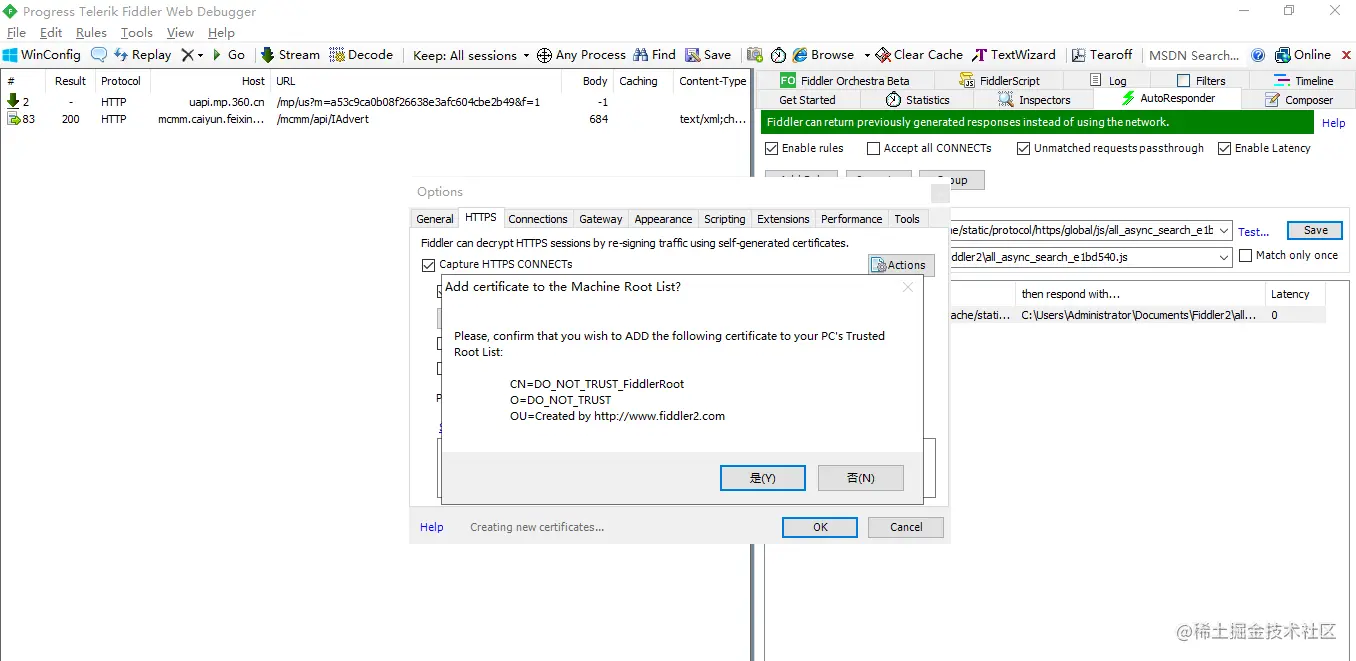Click the Browse Internet Explorer icon

pyautogui.click(x=800, y=55)
